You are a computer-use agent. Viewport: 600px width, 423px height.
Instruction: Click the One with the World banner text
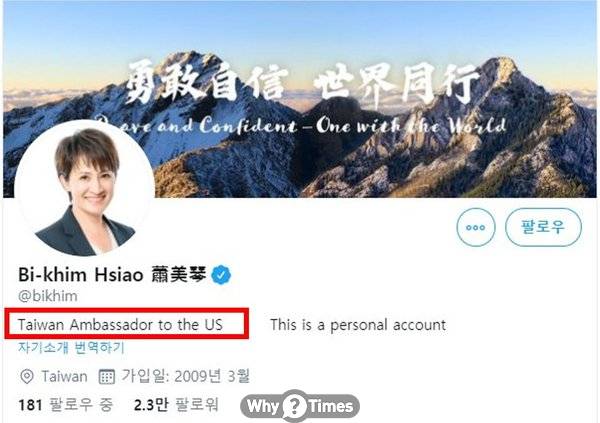coord(411,125)
